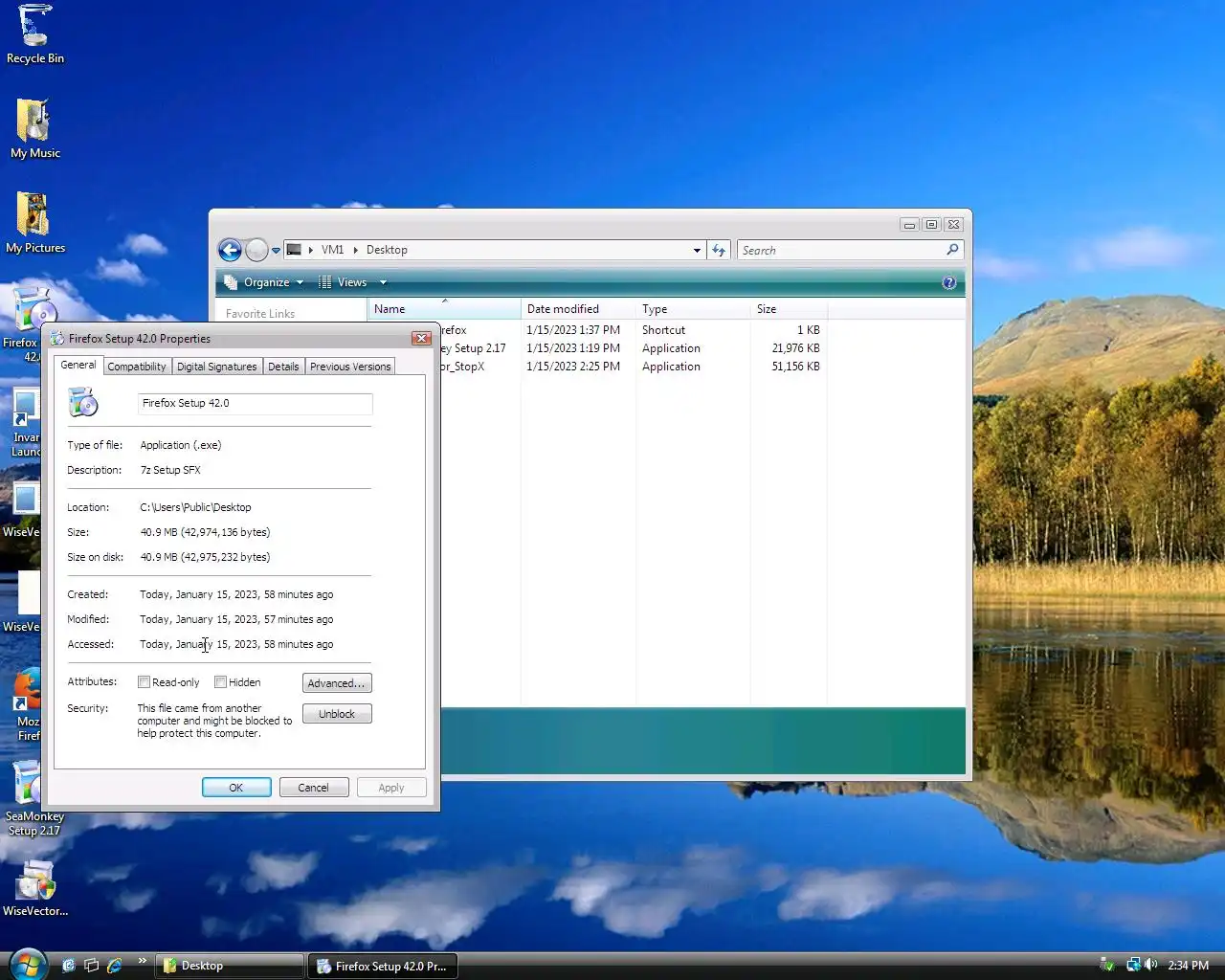
Task: Click the Favorite Links heading
Action: pyautogui.click(x=260, y=314)
